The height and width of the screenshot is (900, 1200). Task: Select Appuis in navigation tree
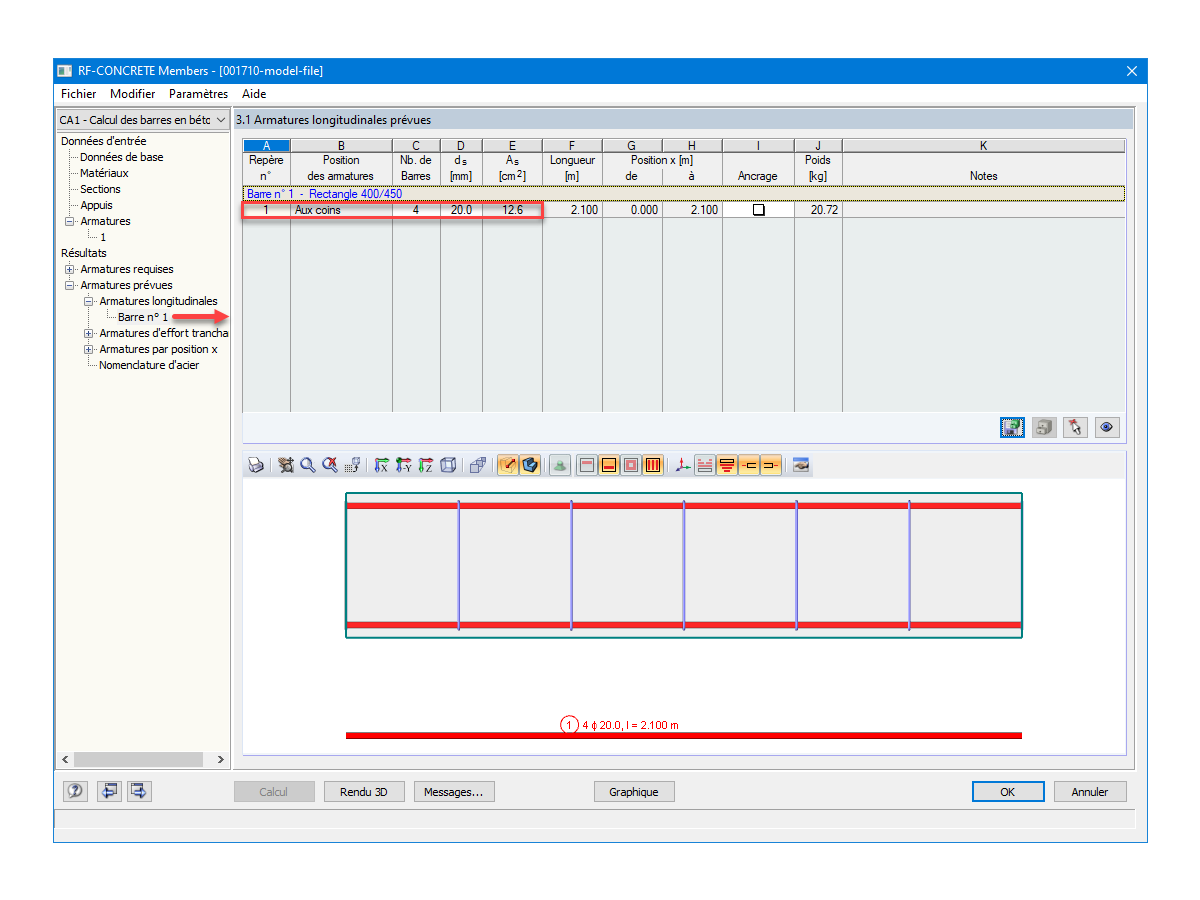[97, 205]
